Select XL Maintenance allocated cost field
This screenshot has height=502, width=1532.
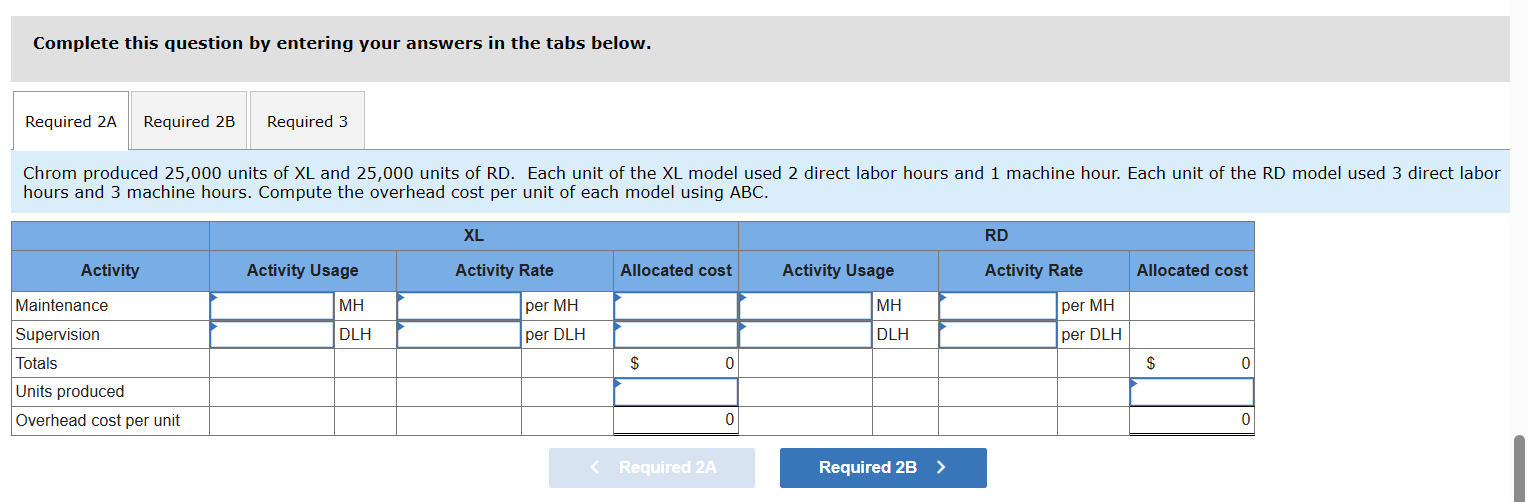676,305
